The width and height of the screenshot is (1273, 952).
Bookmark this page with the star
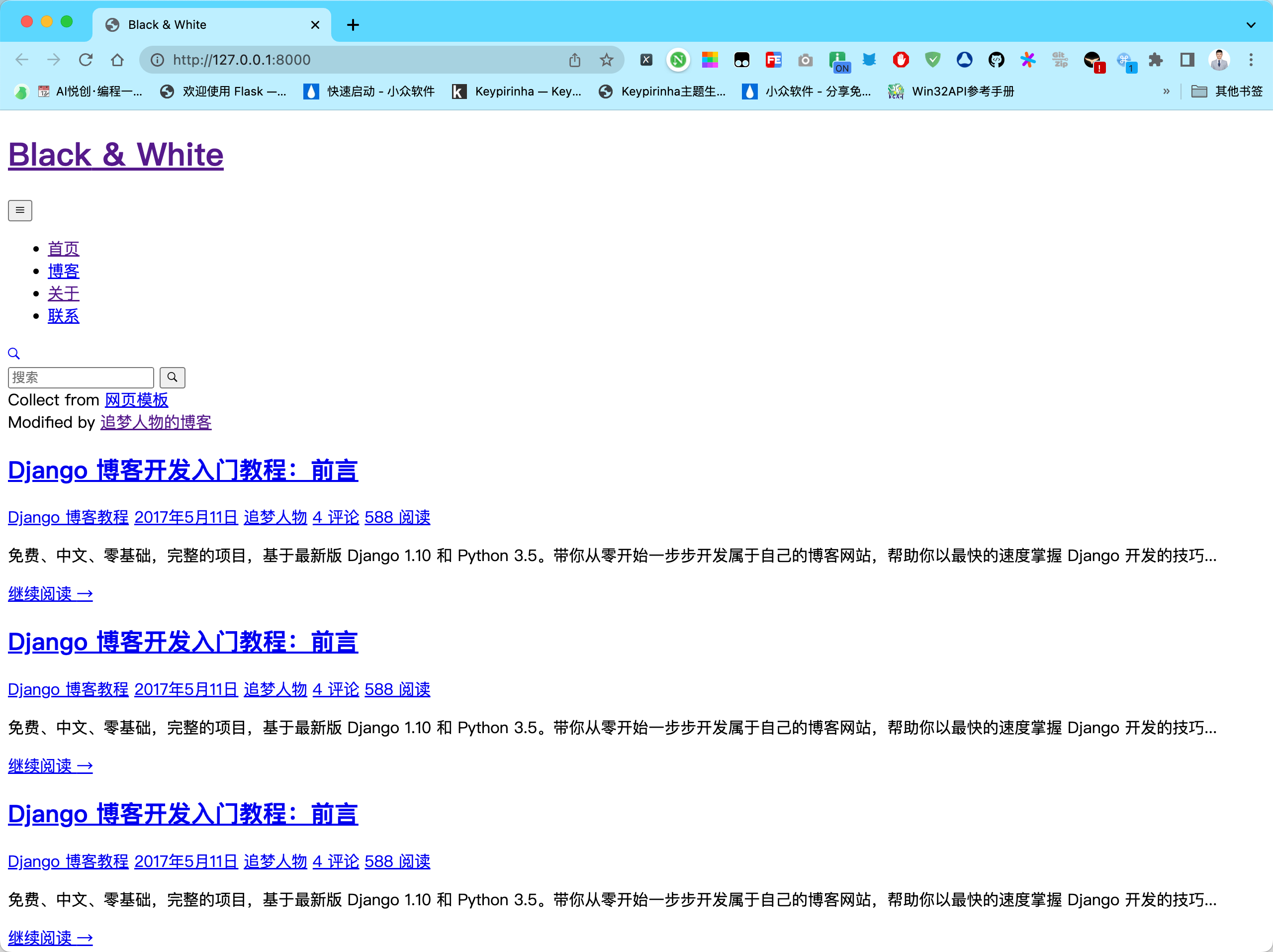coord(606,60)
